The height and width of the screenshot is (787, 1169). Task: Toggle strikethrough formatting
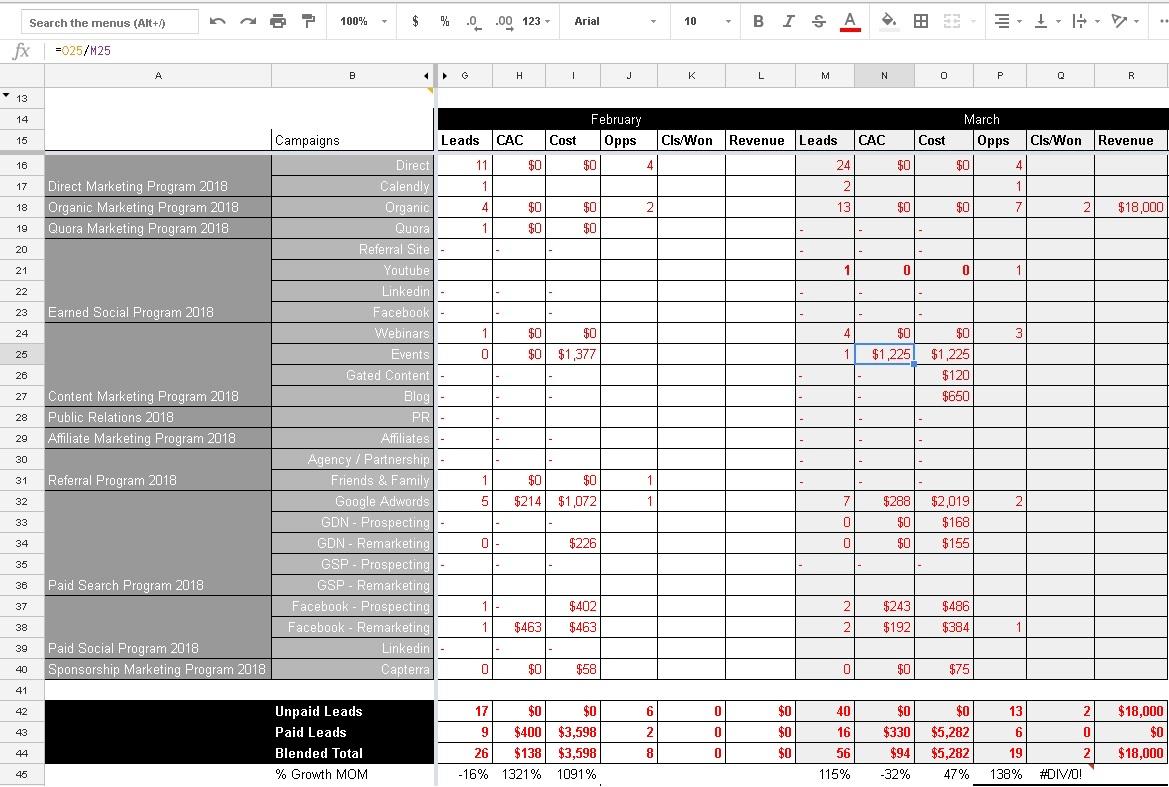pos(819,22)
